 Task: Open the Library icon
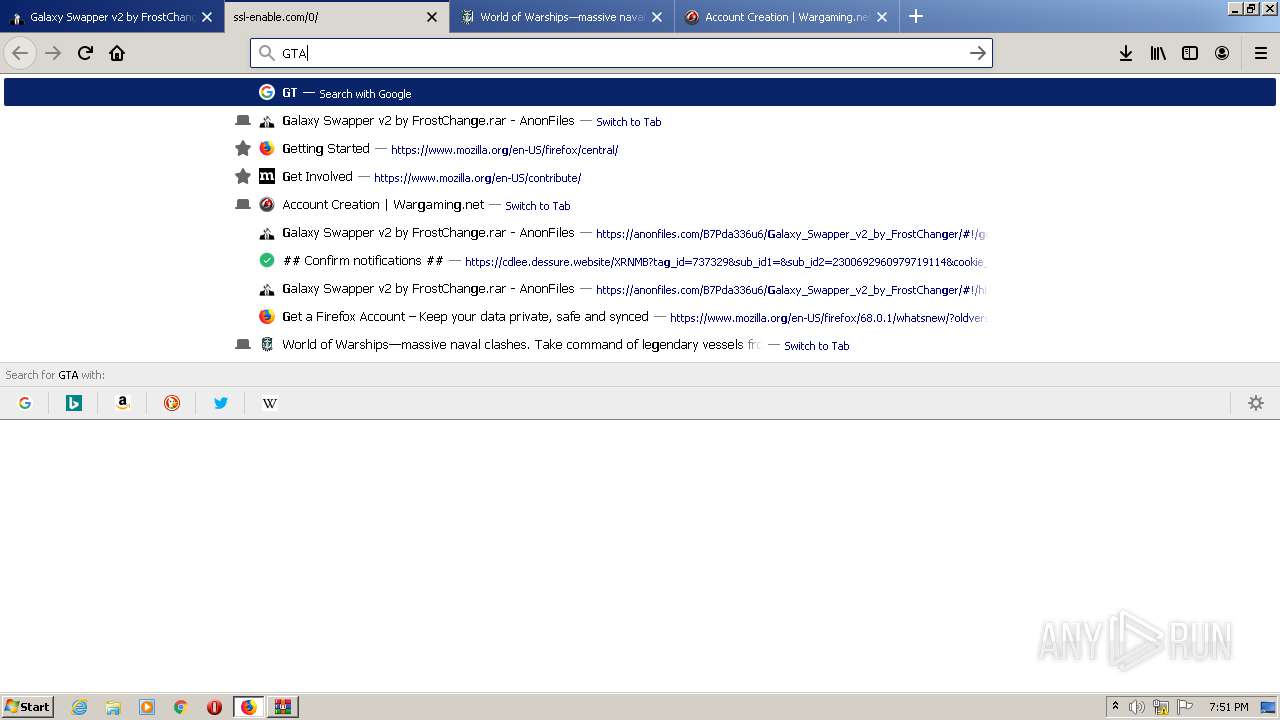pyautogui.click(x=1158, y=53)
